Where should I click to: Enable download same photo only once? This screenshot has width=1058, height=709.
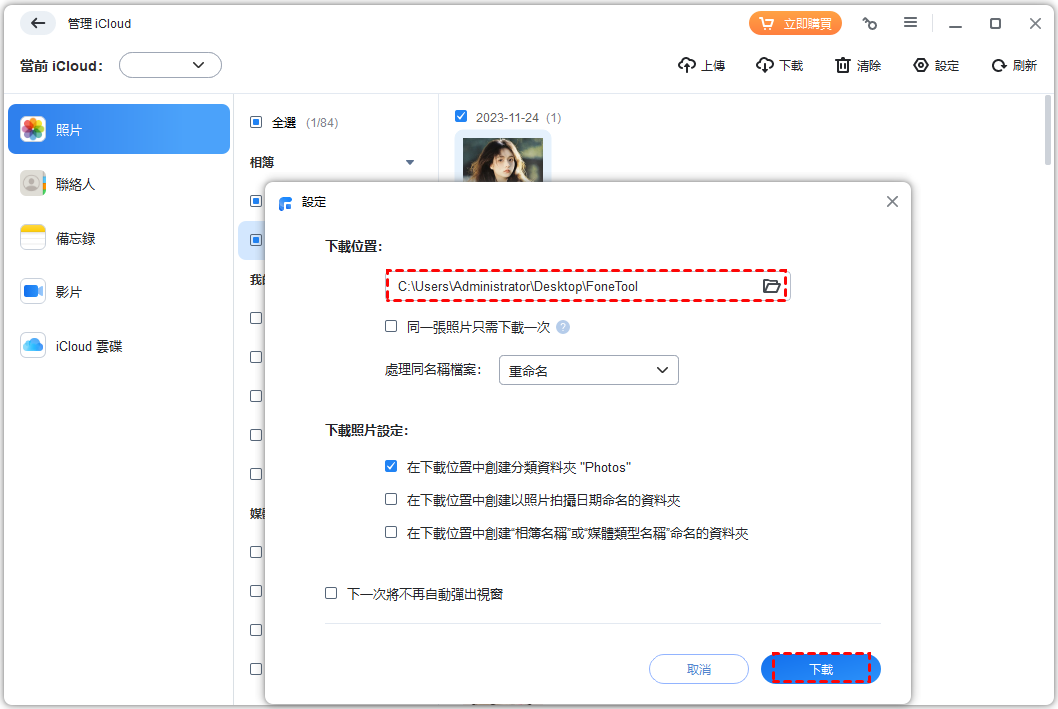391,326
